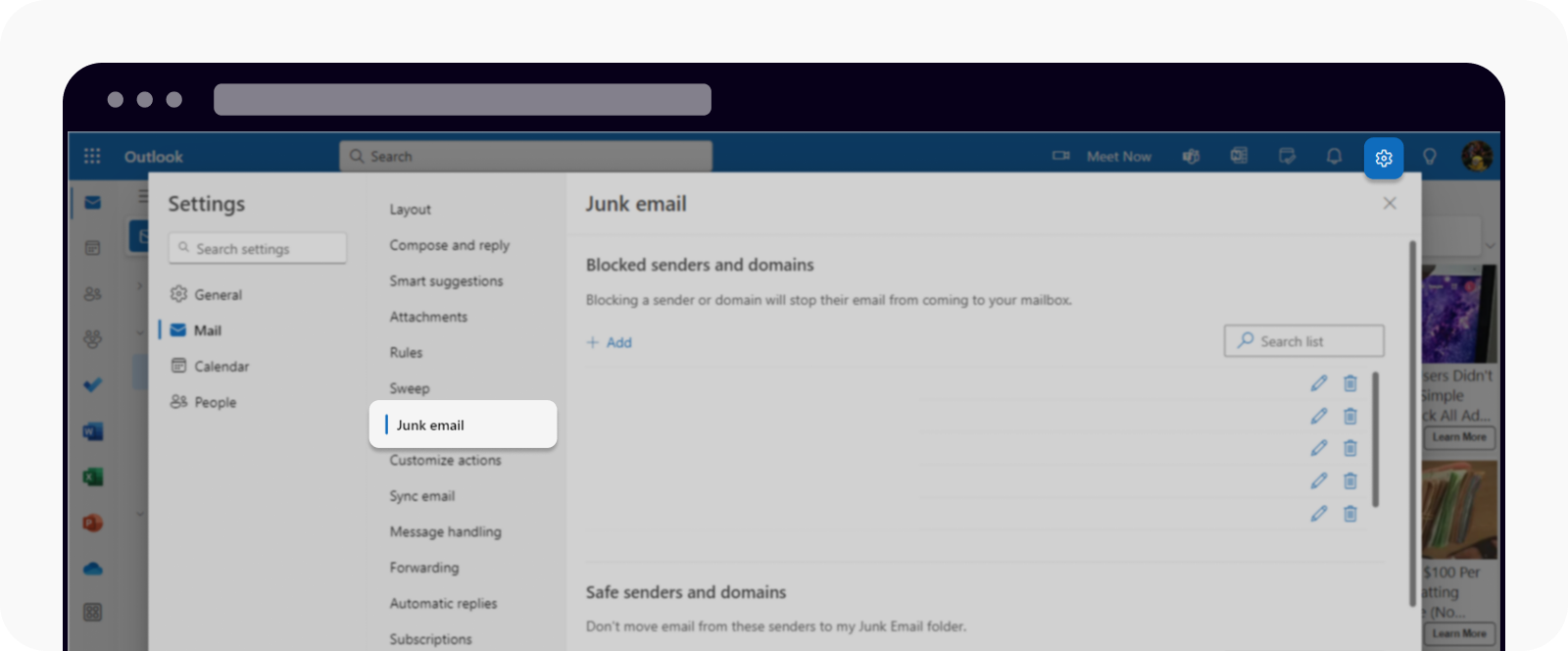Open the account profile picture
This screenshot has height=651, width=1568.
1477,156
